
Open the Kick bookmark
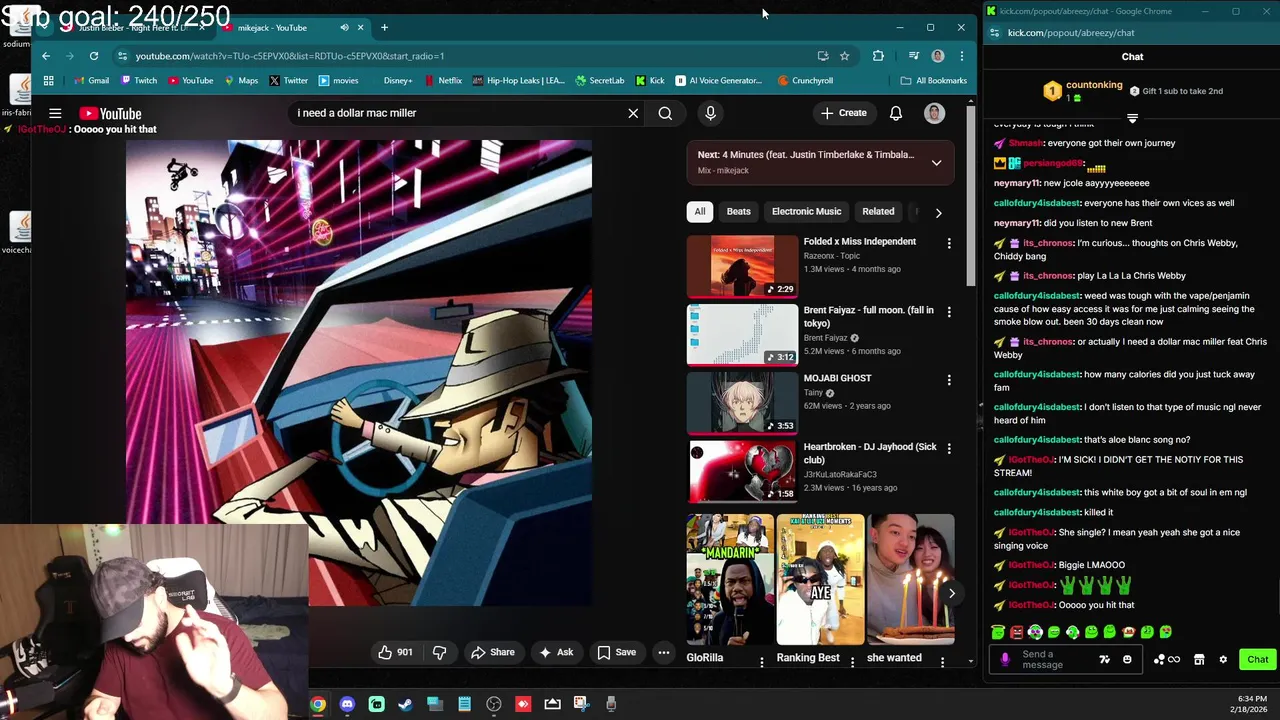(650, 81)
